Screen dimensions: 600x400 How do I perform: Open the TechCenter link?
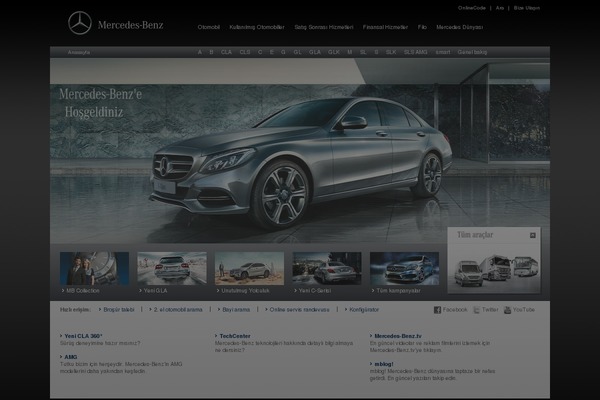[235, 336]
